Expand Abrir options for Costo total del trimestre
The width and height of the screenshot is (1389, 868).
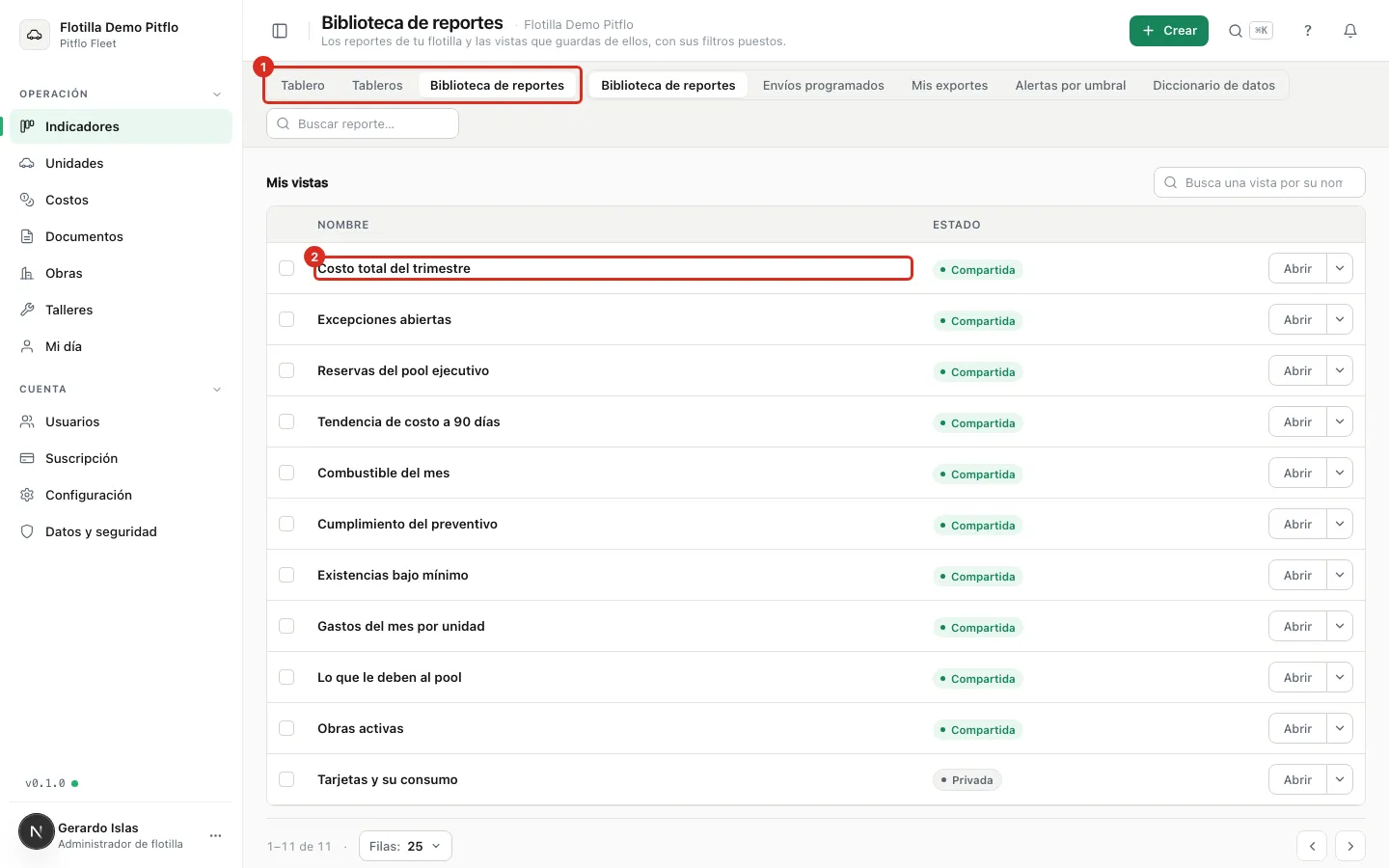1340,268
